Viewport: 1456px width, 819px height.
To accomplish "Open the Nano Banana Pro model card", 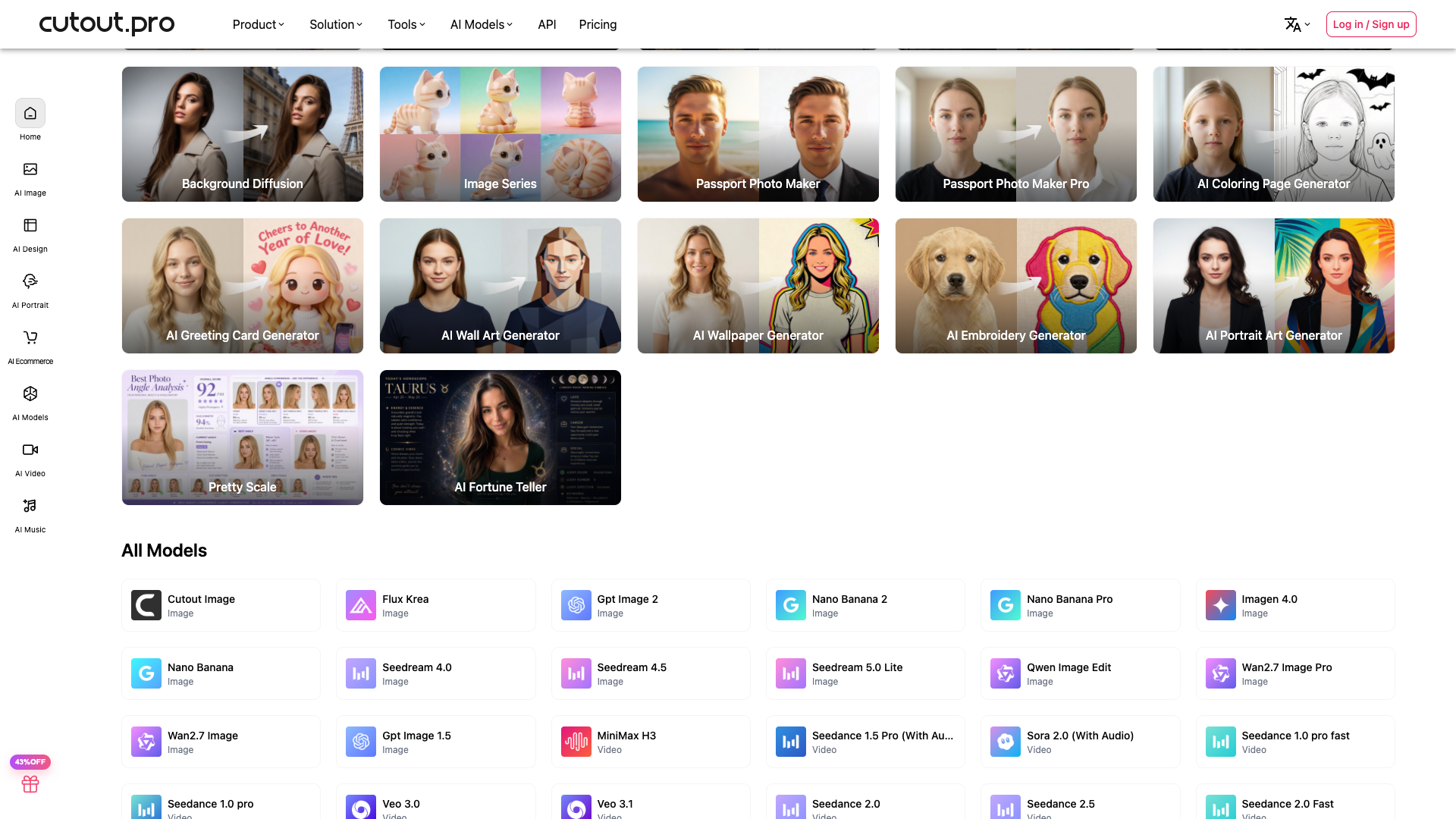I will (x=1080, y=605).
